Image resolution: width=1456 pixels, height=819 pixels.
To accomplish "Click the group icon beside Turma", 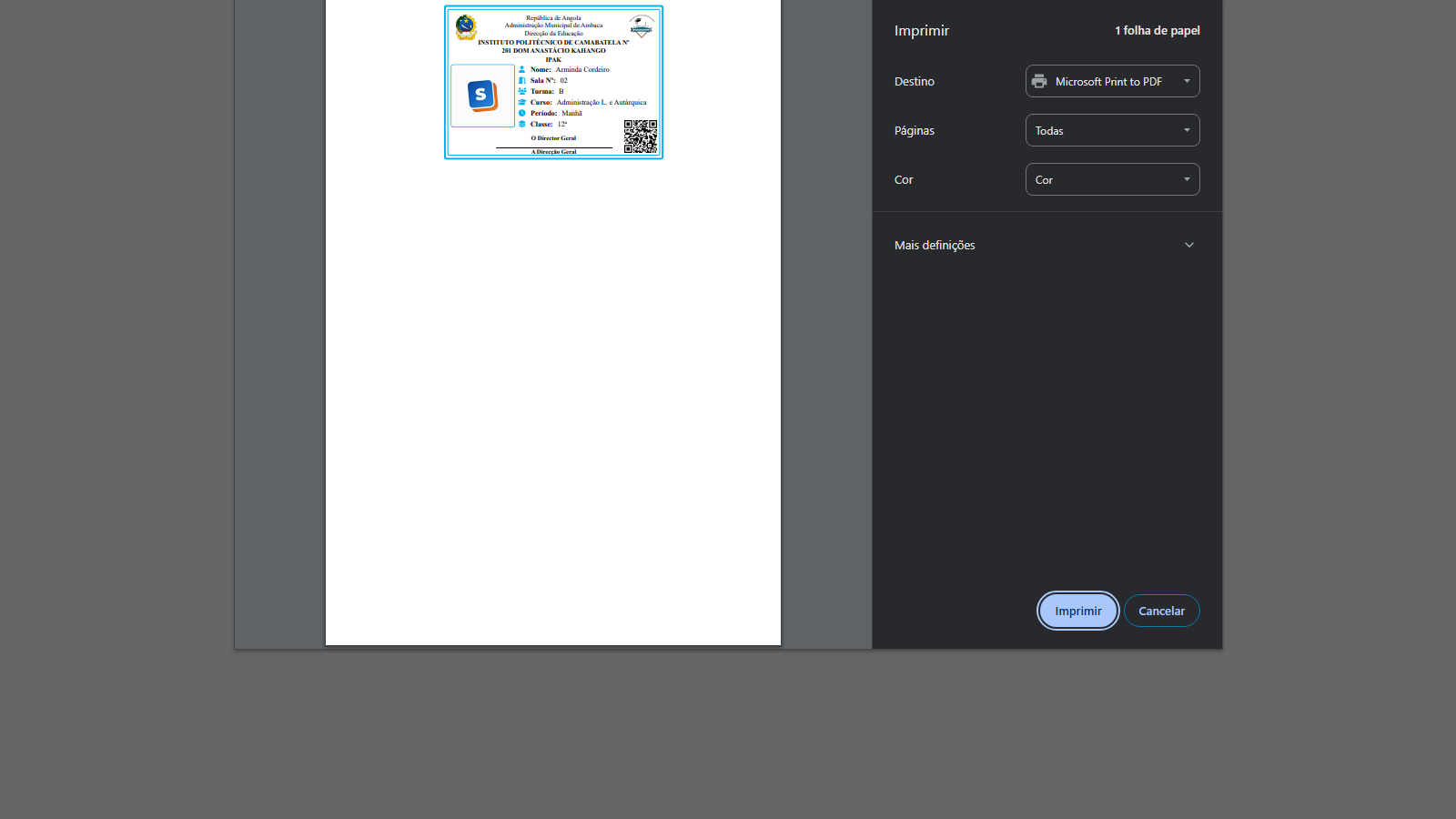I will [x=522, y=91].
